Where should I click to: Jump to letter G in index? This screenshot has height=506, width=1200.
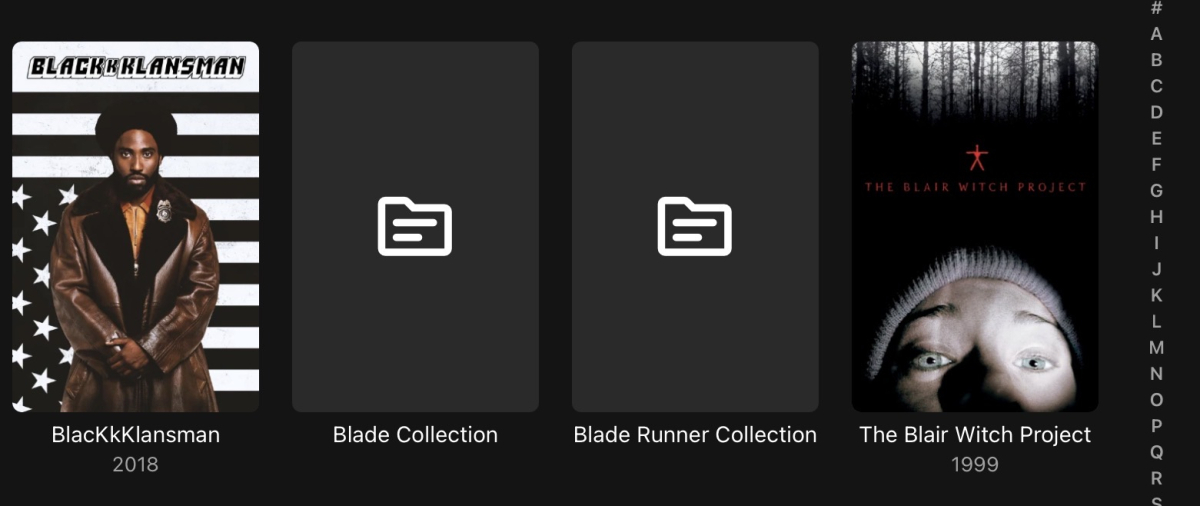click(x=1157, y=191)
